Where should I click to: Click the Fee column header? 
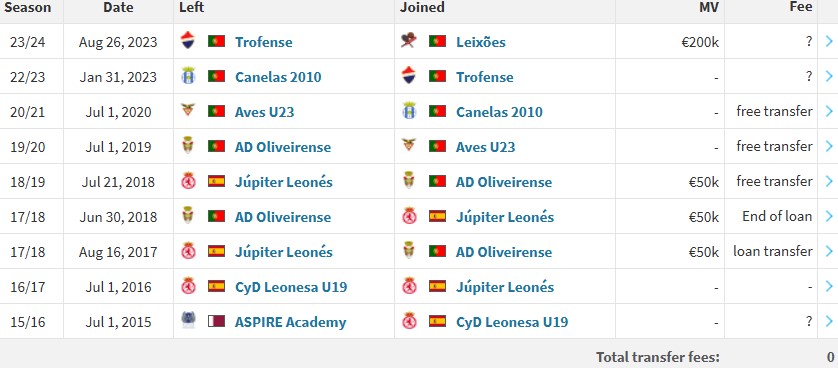coord(801,6)
